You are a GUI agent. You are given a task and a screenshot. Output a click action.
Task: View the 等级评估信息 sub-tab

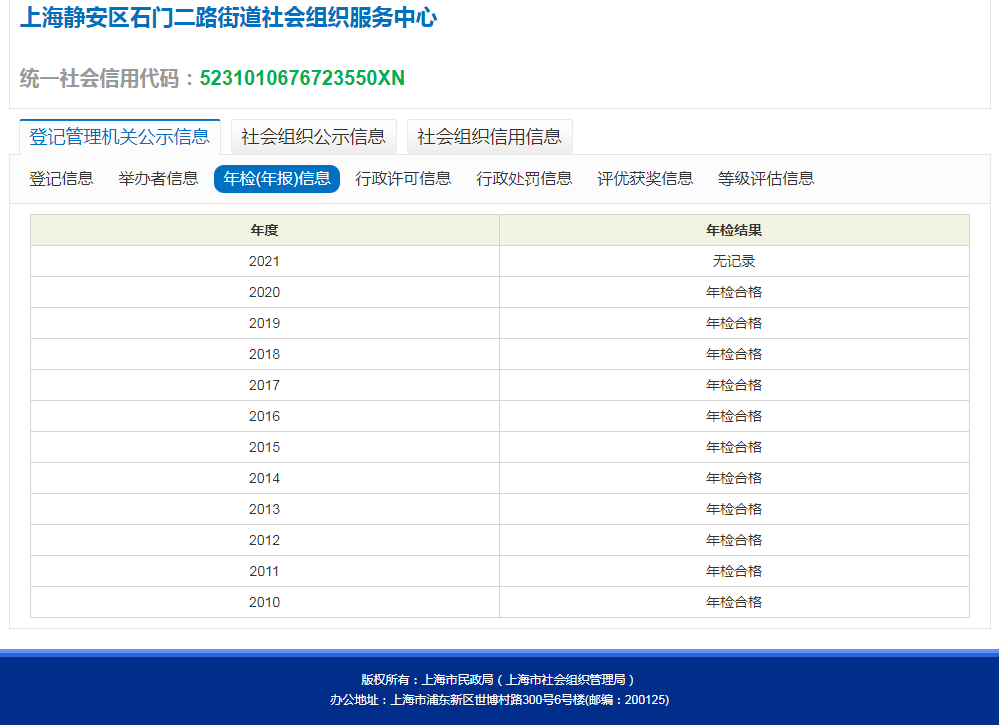(x=766, y=179)
